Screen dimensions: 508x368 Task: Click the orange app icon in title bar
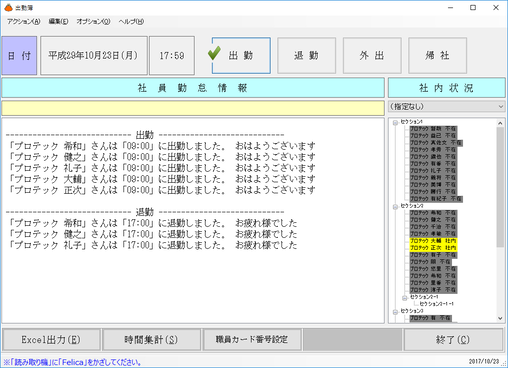(x=8, y=7)
